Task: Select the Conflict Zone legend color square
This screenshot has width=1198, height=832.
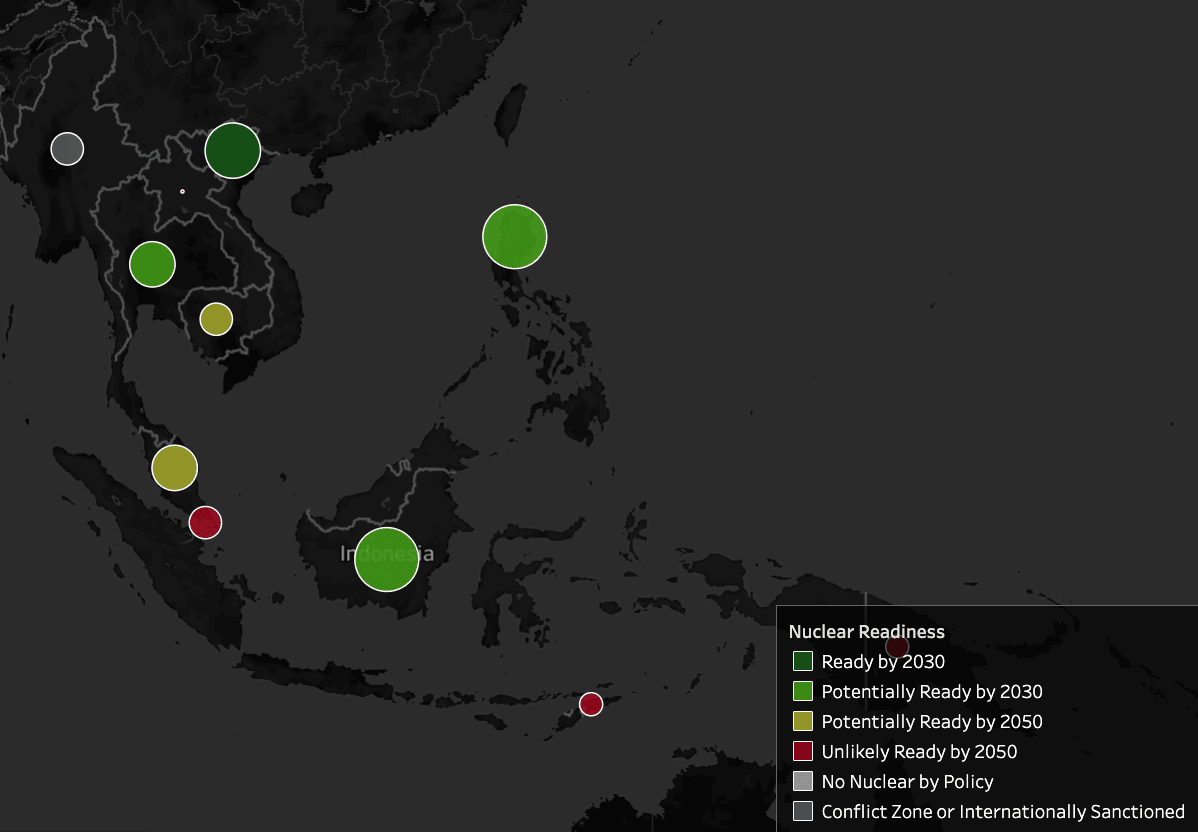Action: click(x=803, y=811)
